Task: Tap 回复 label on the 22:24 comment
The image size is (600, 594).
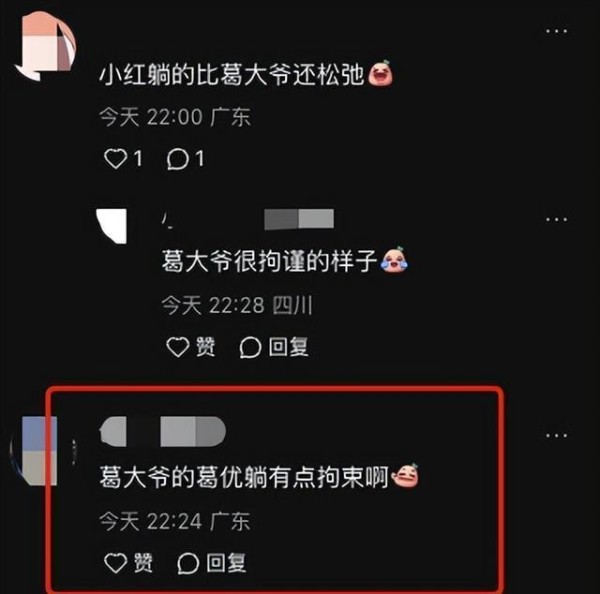Action: (226, 563)
